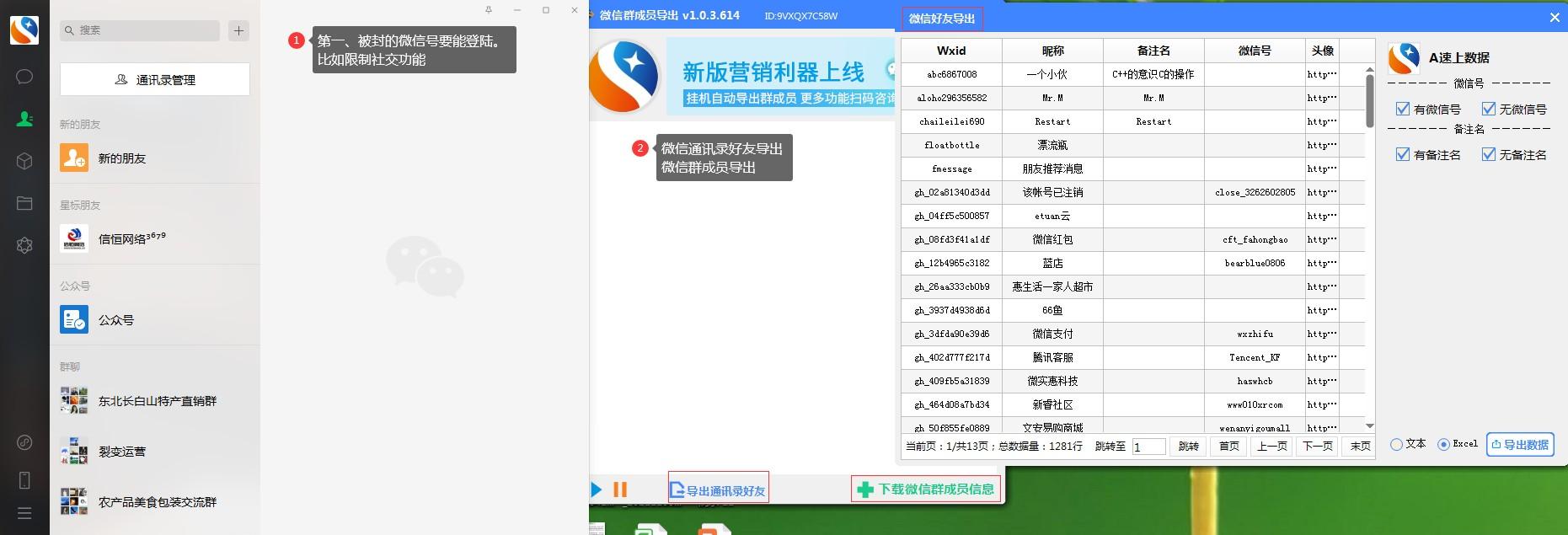Click nickname cell 微信红包
Image resolution: width=1568 pixels, height=535 pixels.
(1052, 239)
